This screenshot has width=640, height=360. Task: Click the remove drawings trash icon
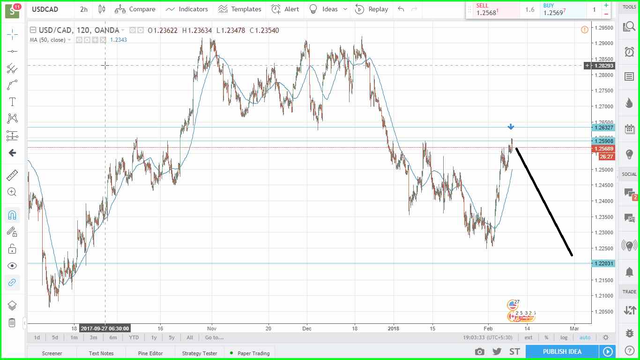point(12,322)
